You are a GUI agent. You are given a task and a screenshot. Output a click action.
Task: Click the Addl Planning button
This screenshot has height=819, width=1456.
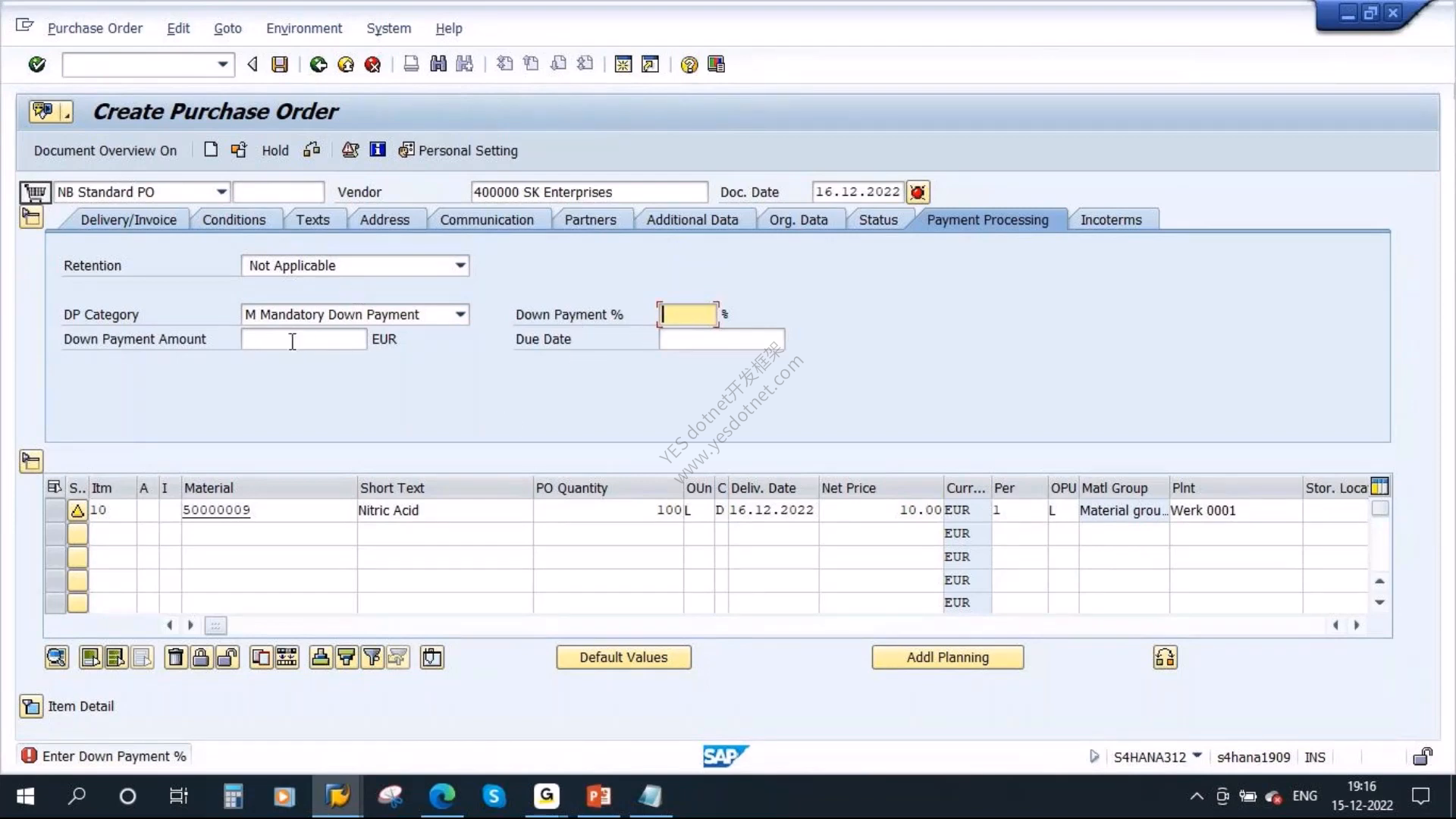click(x=947, y=657)
